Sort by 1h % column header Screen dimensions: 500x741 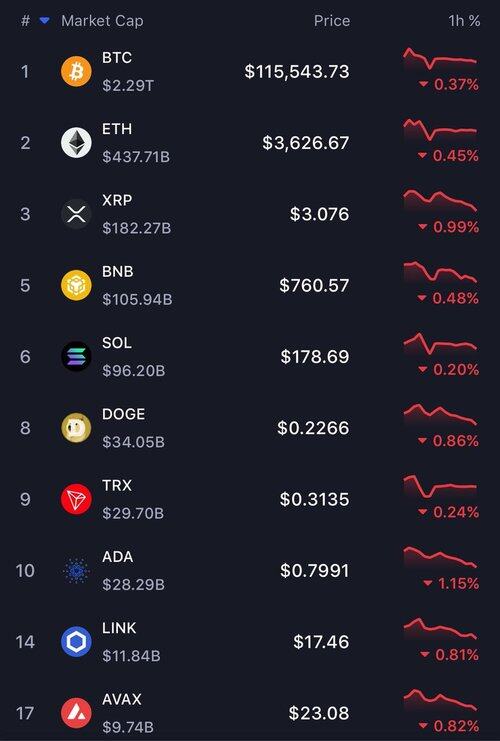[x=464, y=21]
